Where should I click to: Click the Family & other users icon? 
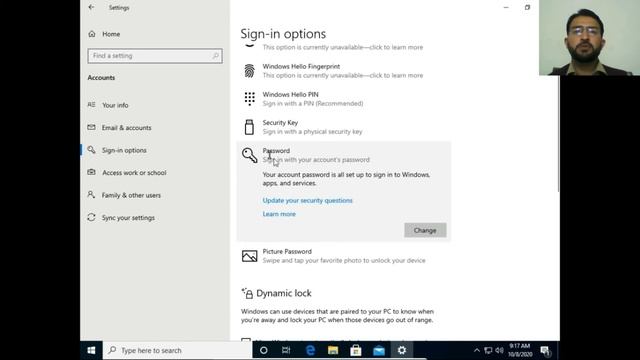tap(91, 195)
